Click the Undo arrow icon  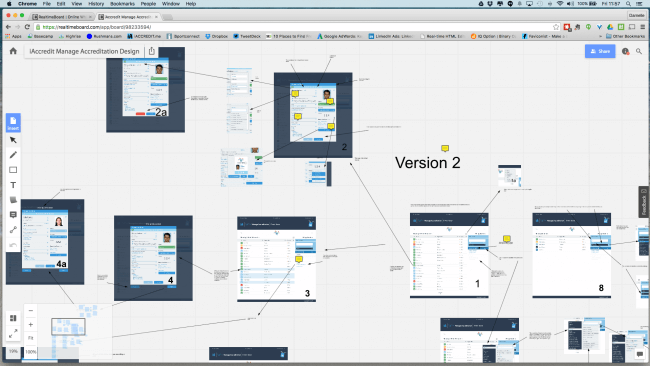(x=13, y=245)
